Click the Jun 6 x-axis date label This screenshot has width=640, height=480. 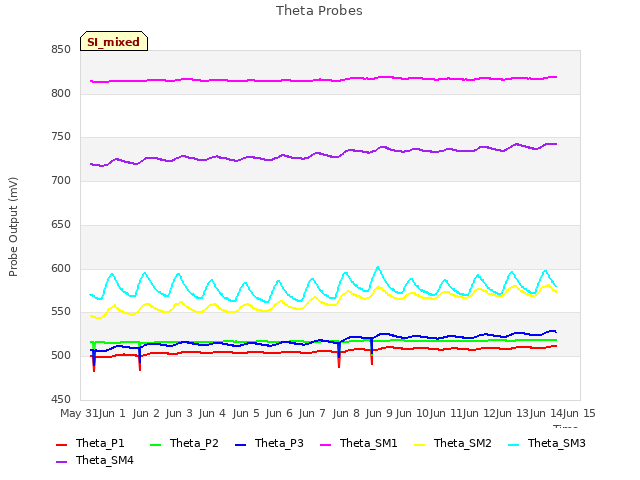click(x=279, y=413)
